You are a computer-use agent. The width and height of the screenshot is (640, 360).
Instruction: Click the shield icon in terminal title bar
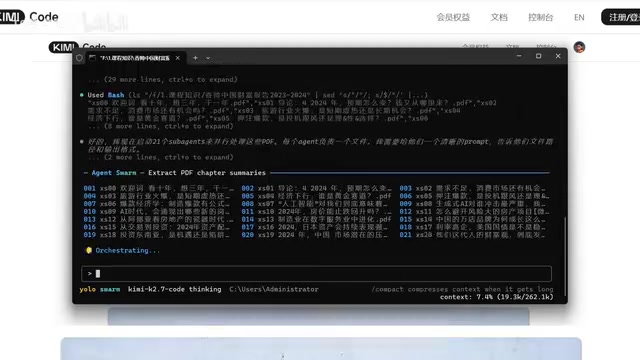tap(79, 58)
